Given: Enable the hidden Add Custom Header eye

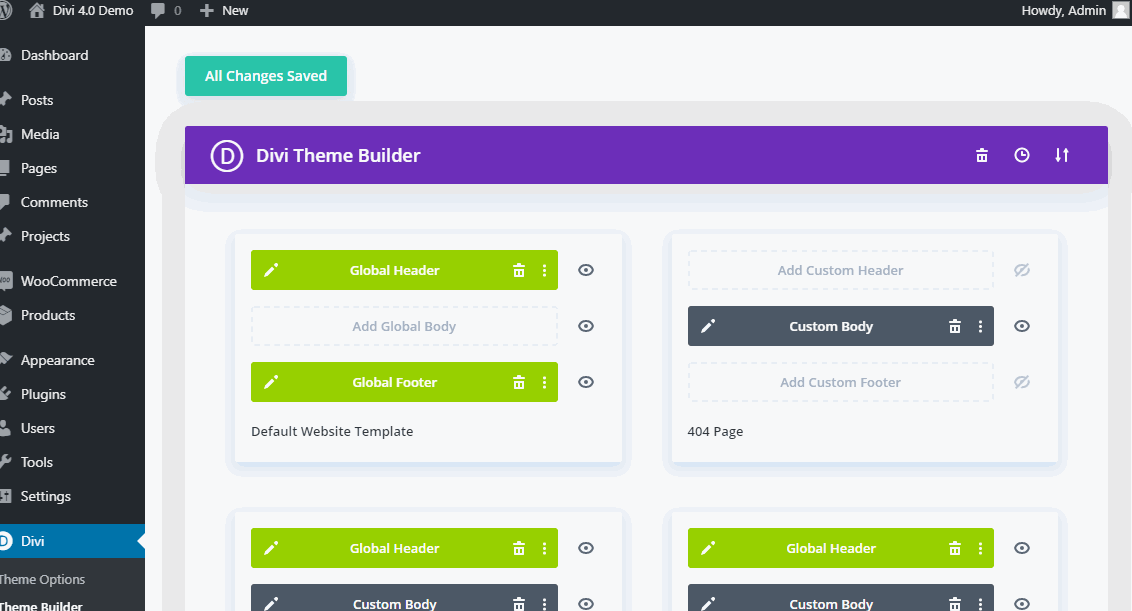Looking at the screenshot, I should point(1022,270).
